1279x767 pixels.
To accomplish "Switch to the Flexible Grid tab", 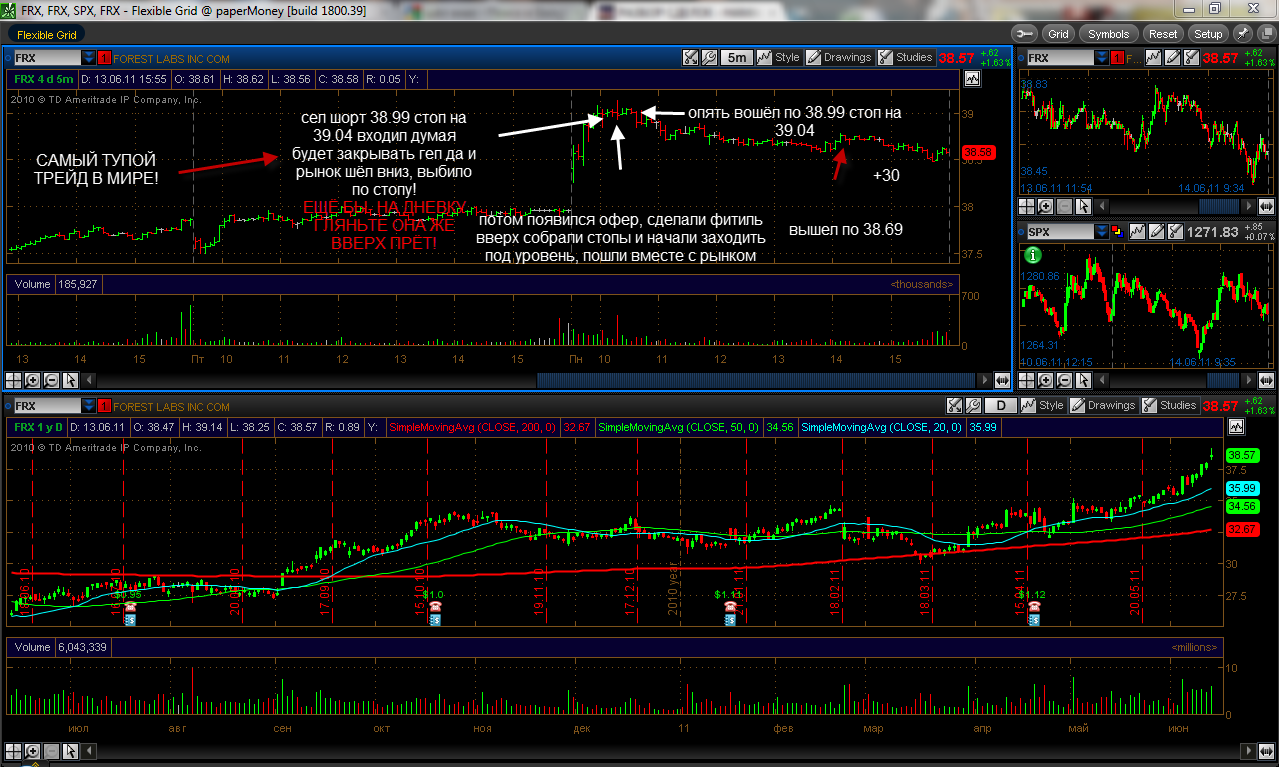I will (47, 34).
